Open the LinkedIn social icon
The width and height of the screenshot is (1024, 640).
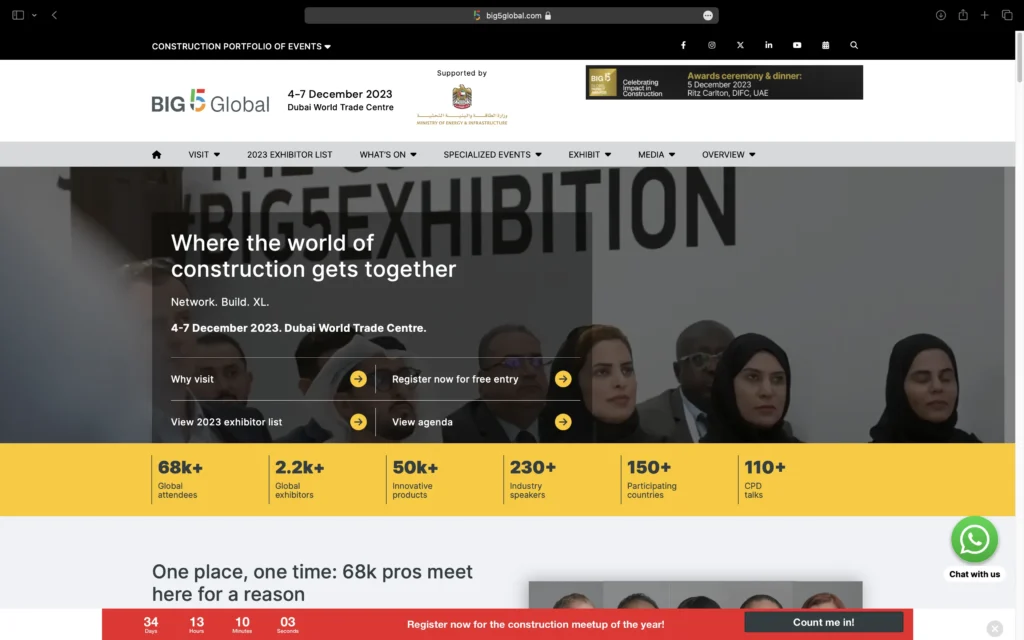pyautogui.click(x=769, y=45)
